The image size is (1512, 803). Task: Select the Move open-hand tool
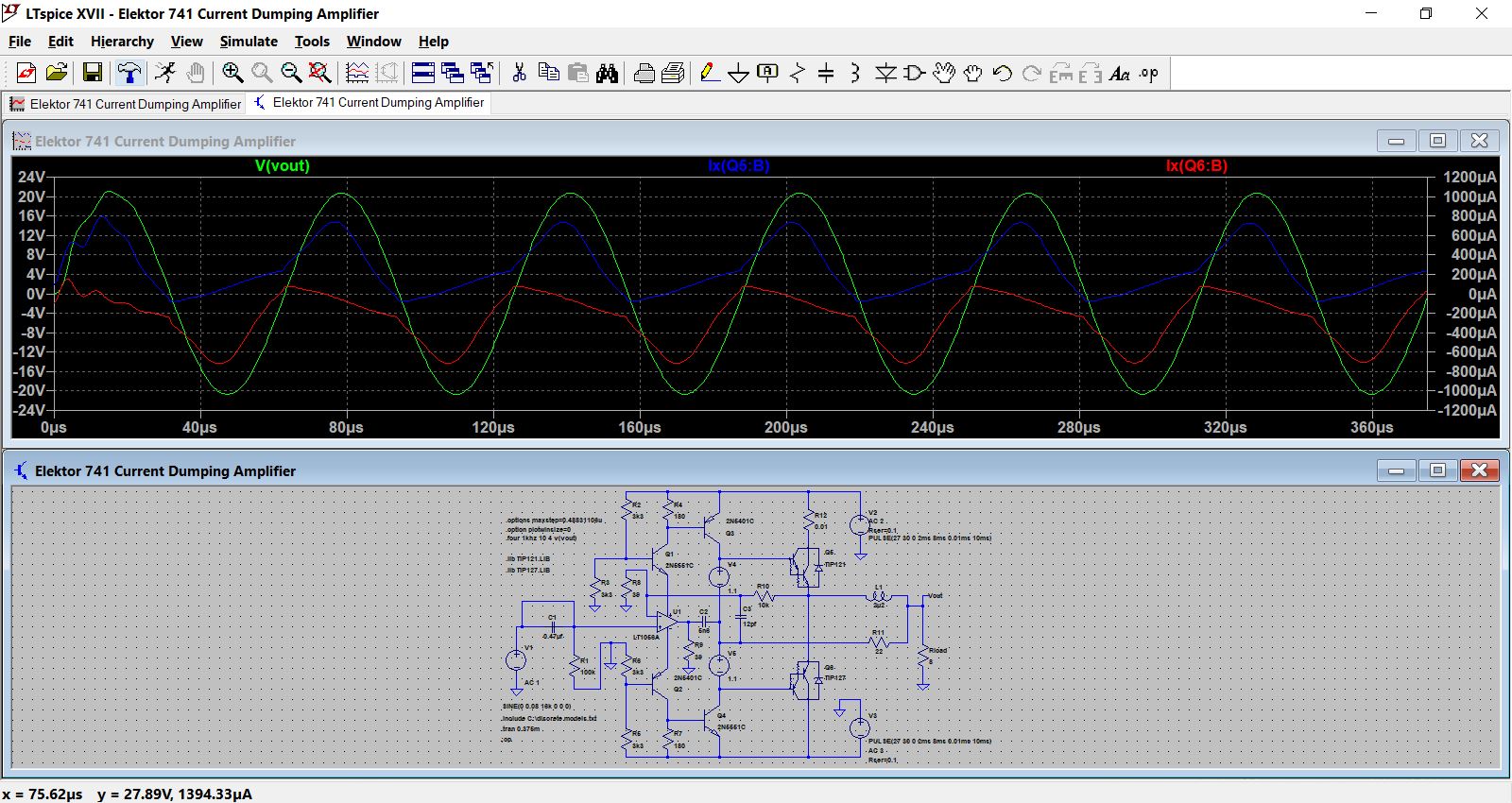943,73
